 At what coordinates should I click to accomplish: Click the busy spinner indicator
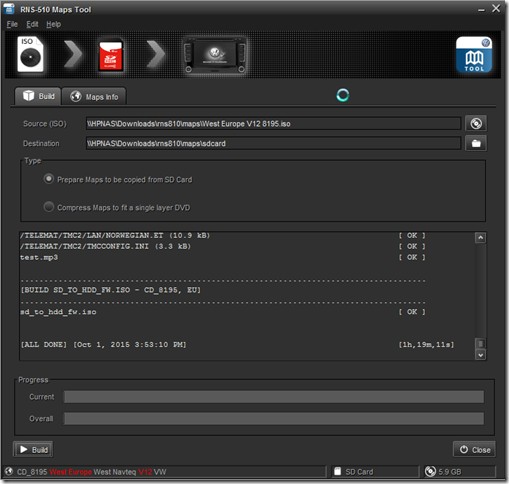click(343, 95)
